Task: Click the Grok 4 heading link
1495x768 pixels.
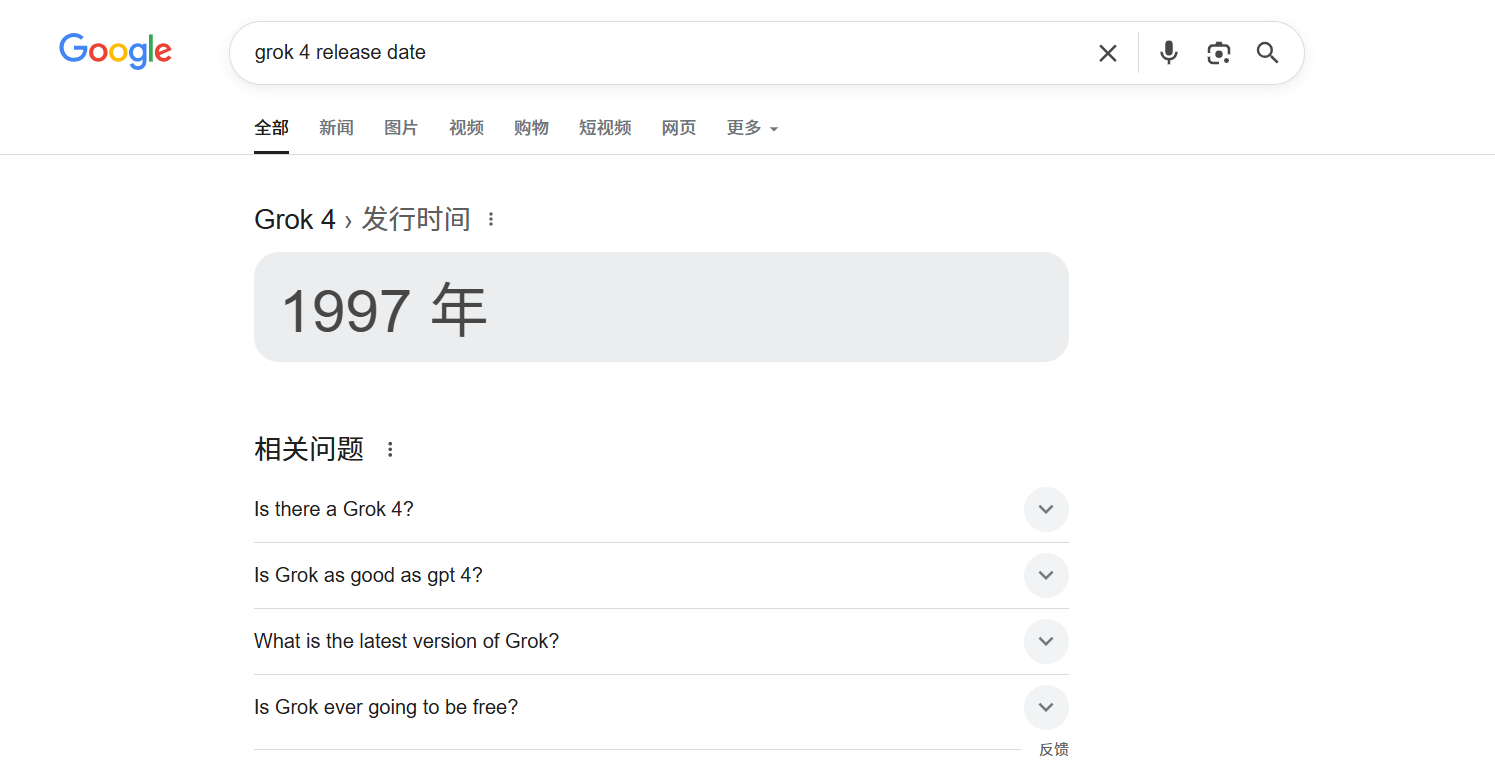Action: (x=295, y=220)
